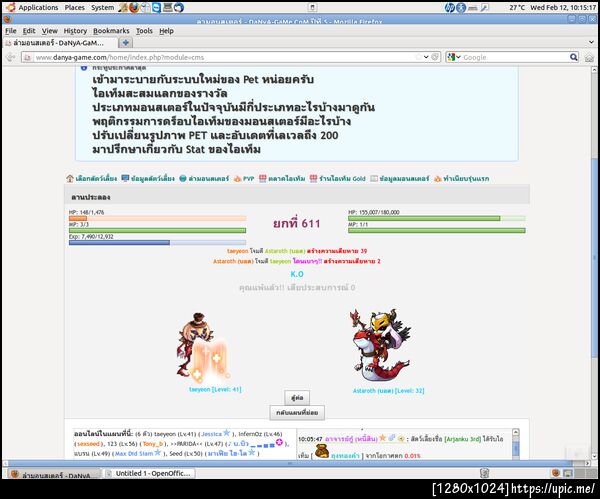600x499 pixels.
Task: Open the File menu in Firefox
Action: [x=11, y=31]
